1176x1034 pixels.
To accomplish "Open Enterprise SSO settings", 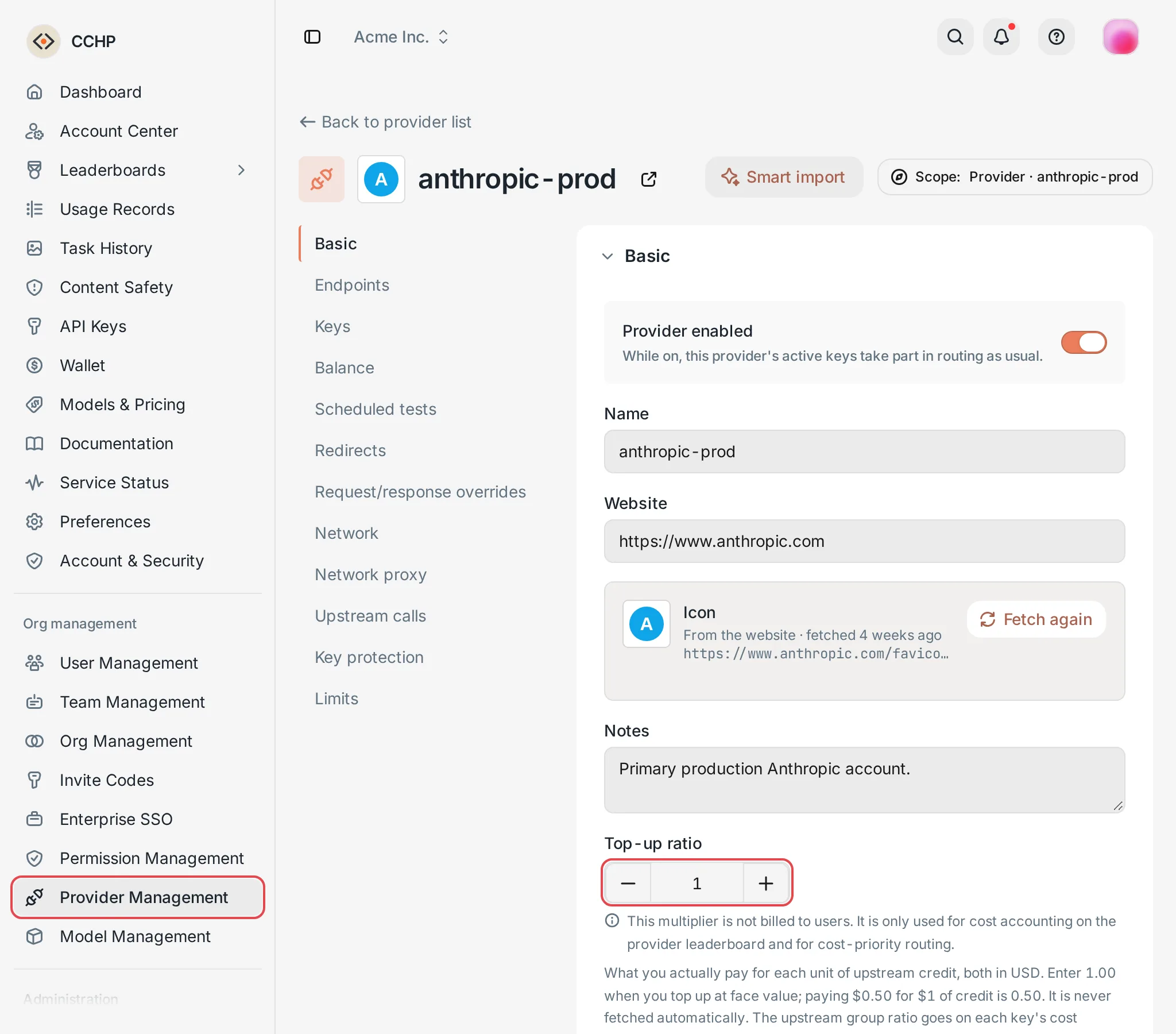I will point(137,819).
